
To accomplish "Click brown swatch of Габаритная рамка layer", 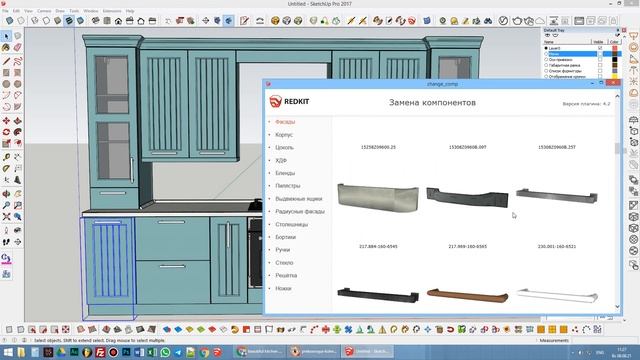I will coord(615,65).
